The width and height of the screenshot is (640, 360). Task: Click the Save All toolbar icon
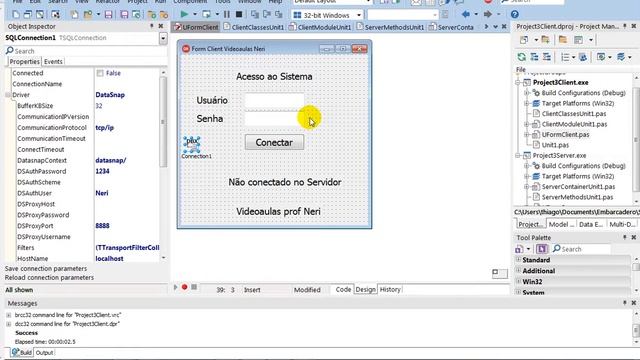point(124,15)
